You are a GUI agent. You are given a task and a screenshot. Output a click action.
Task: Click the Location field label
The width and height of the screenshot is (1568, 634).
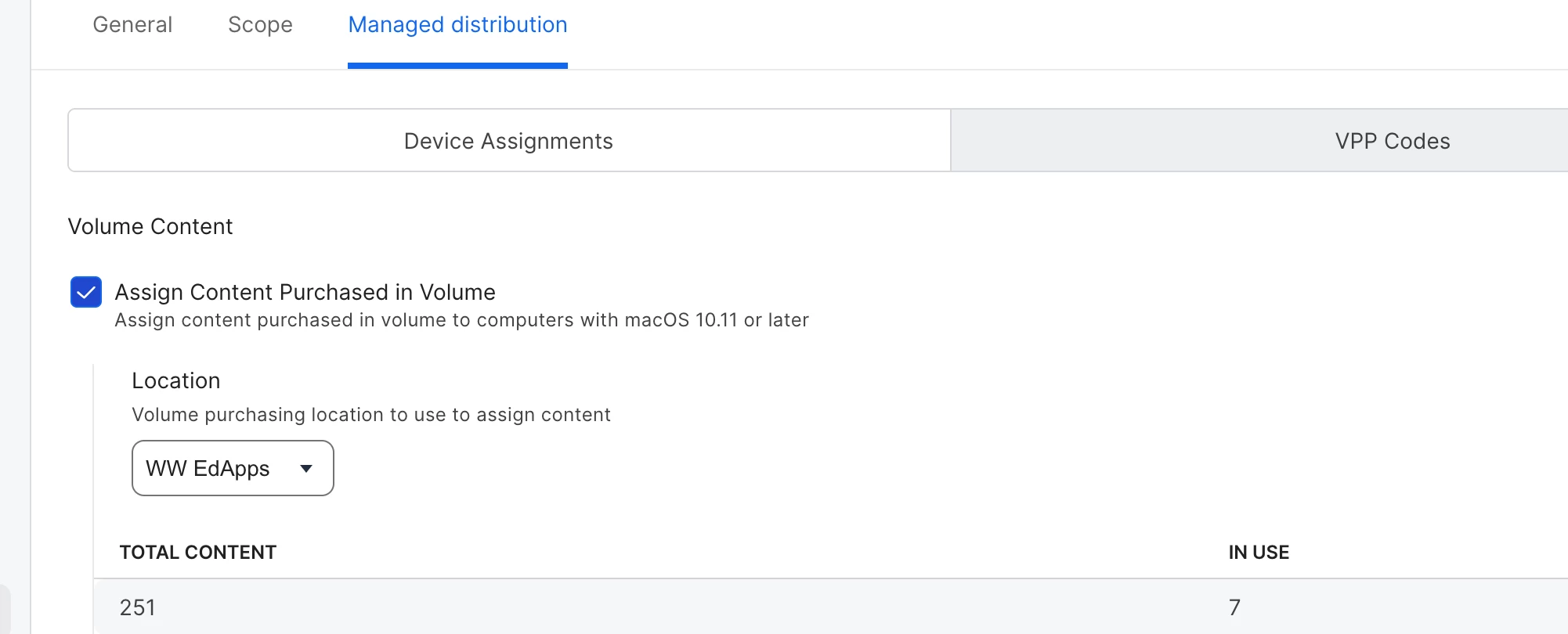[x=175, y=380]
